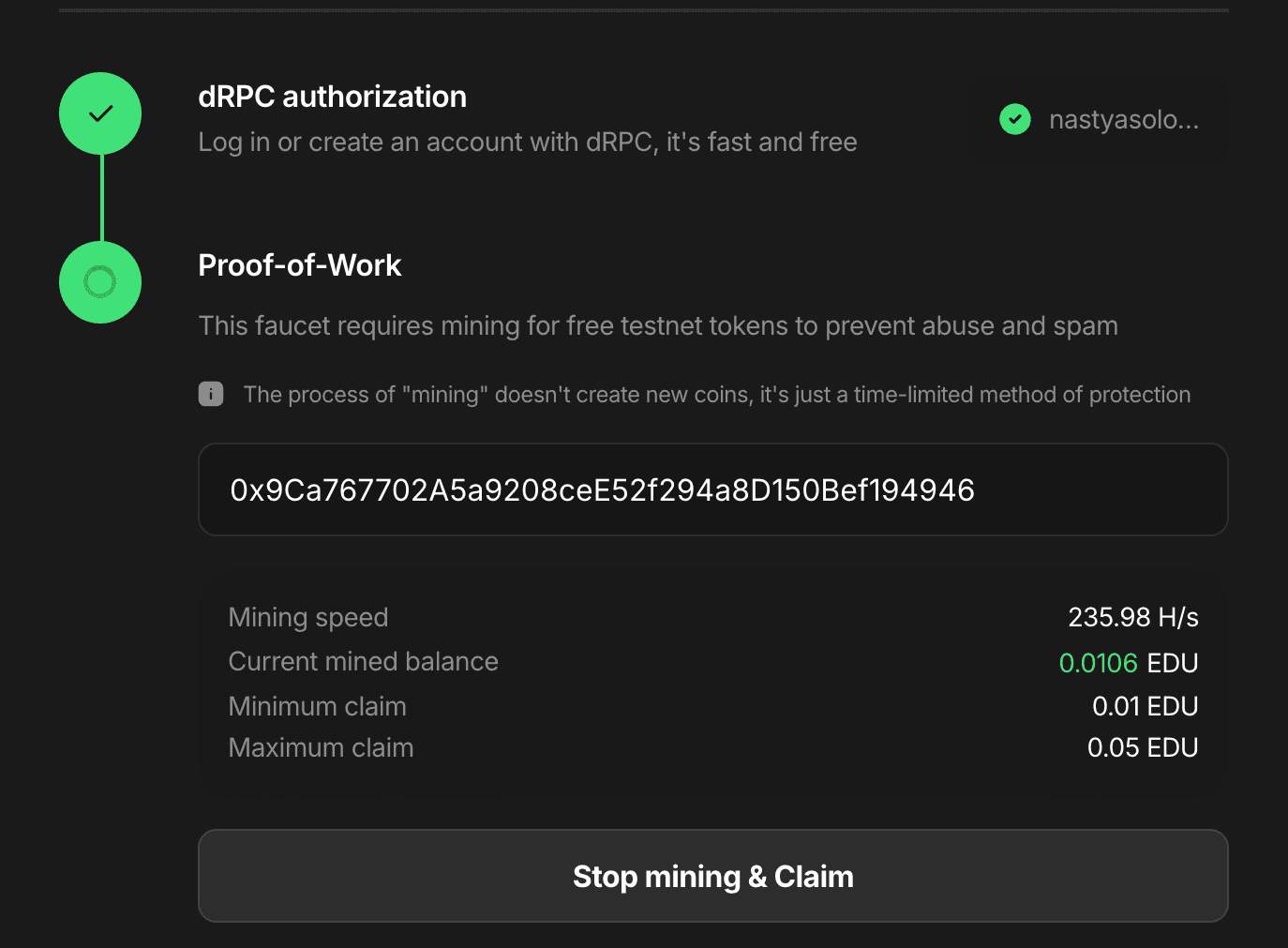Select the Proof-of-Work heading
The width and height of the screenshot is (1288, 948).
pyautogui.click(x=300, y=265)
